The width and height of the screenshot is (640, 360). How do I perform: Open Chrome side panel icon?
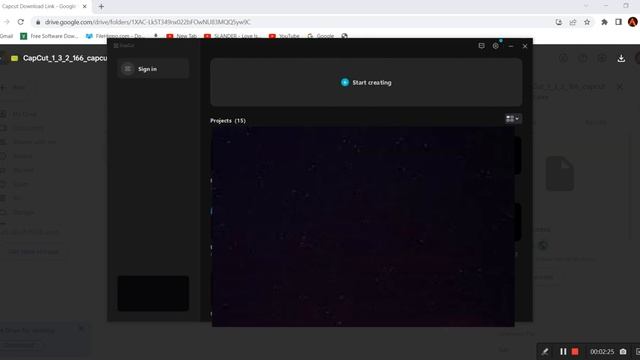(x=618, y=22)
